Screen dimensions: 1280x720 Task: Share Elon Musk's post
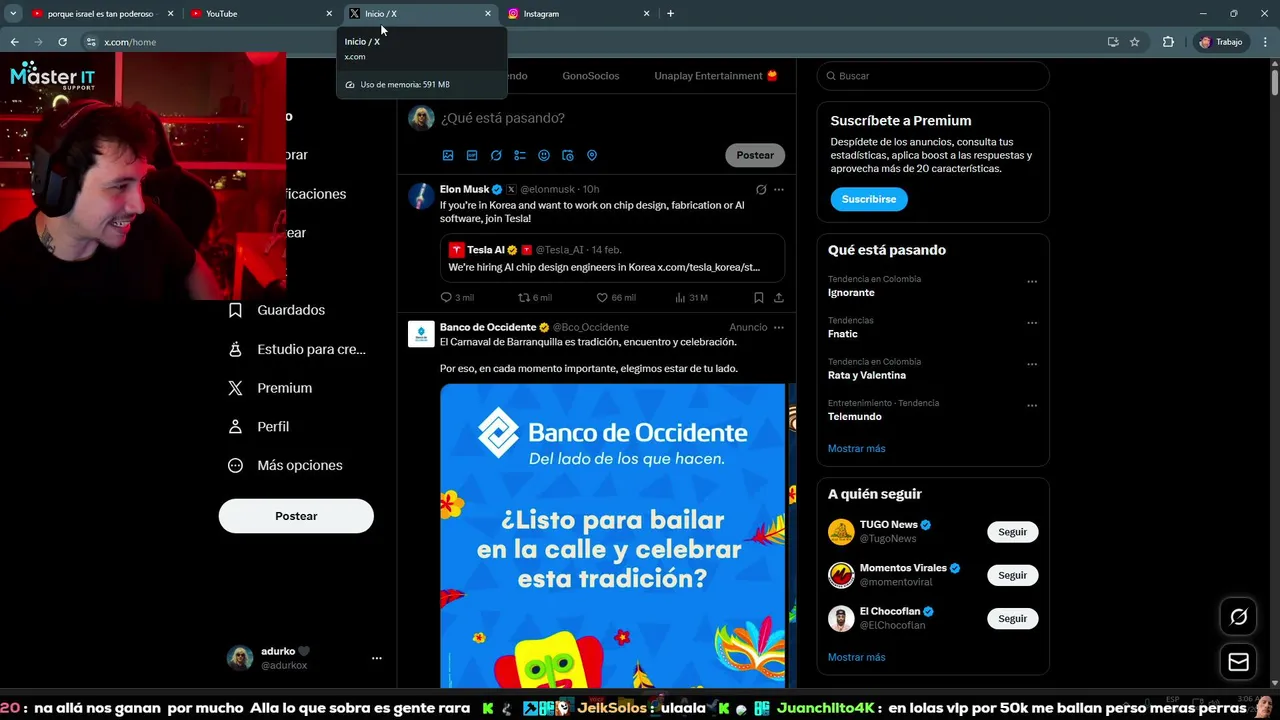(779, 298)
